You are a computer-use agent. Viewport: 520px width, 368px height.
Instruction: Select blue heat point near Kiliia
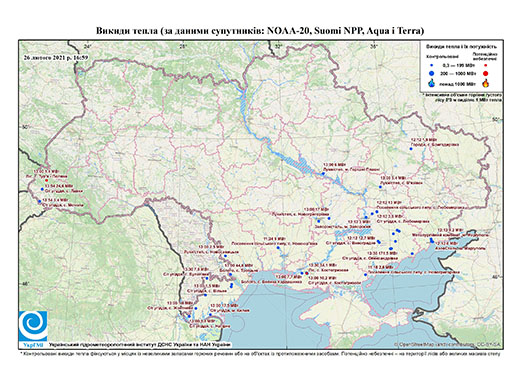pos(210,315)
